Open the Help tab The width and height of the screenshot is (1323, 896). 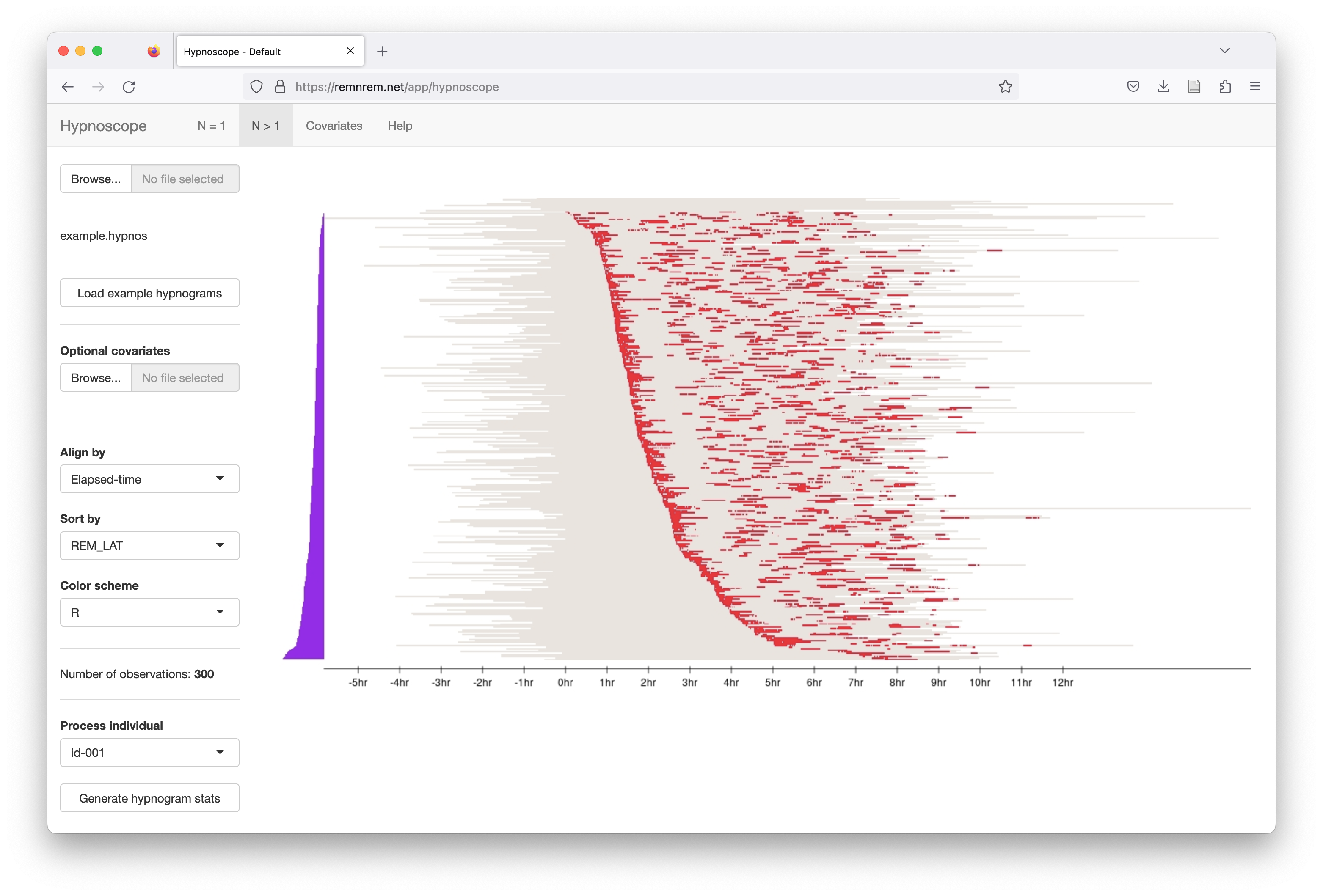tap(400, 126)
